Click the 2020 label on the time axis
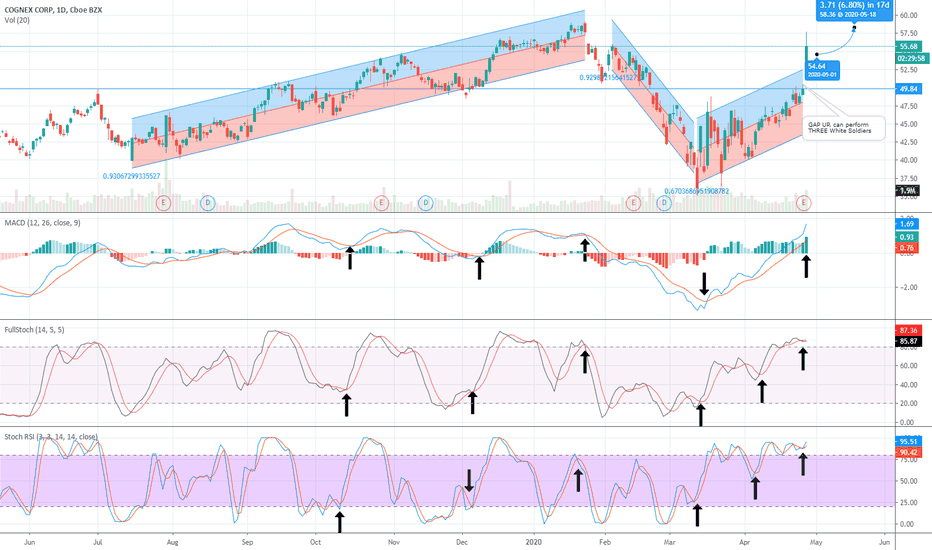 pyautogui.click(x=534, y=542)
